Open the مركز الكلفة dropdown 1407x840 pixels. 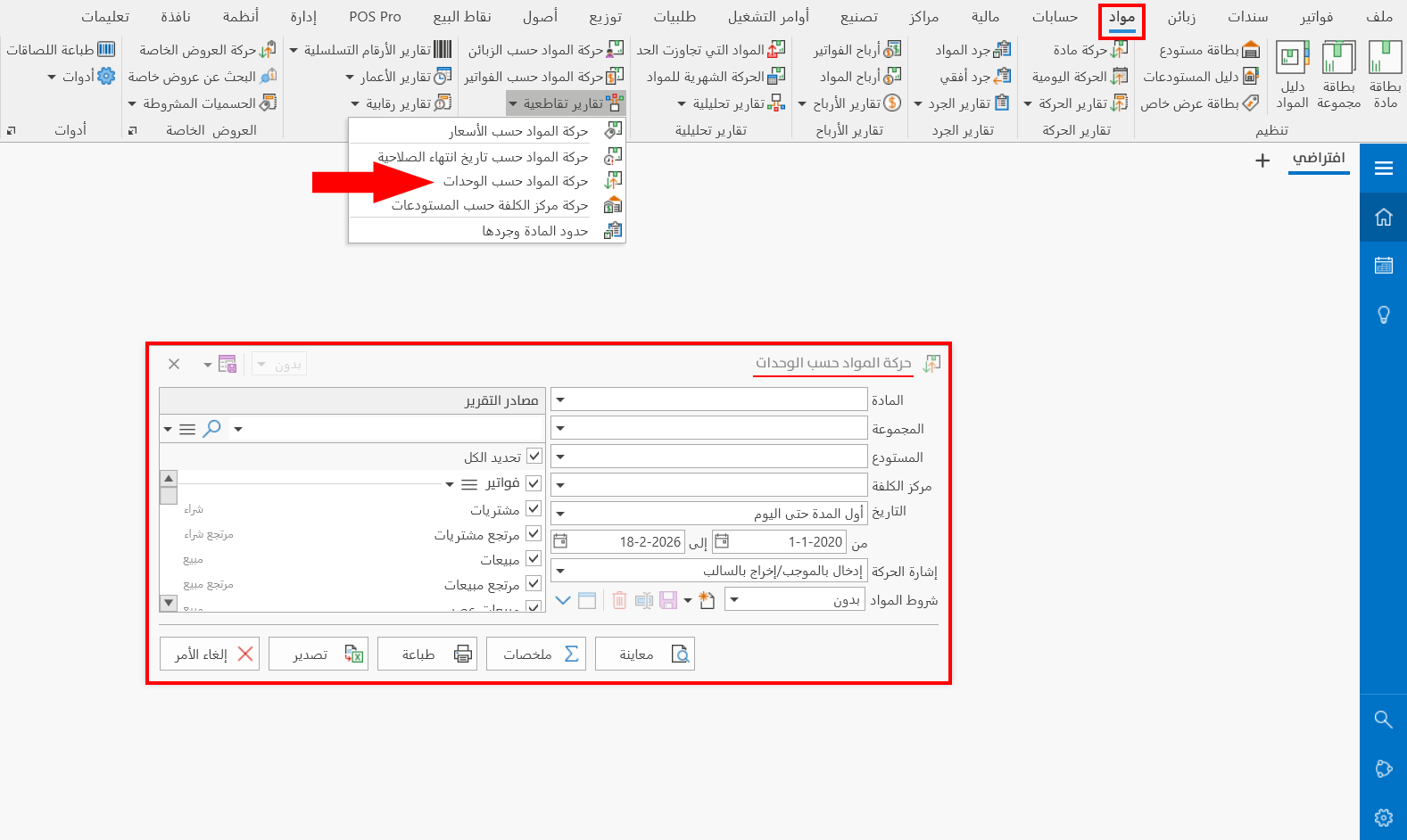(x=560, y=485)
